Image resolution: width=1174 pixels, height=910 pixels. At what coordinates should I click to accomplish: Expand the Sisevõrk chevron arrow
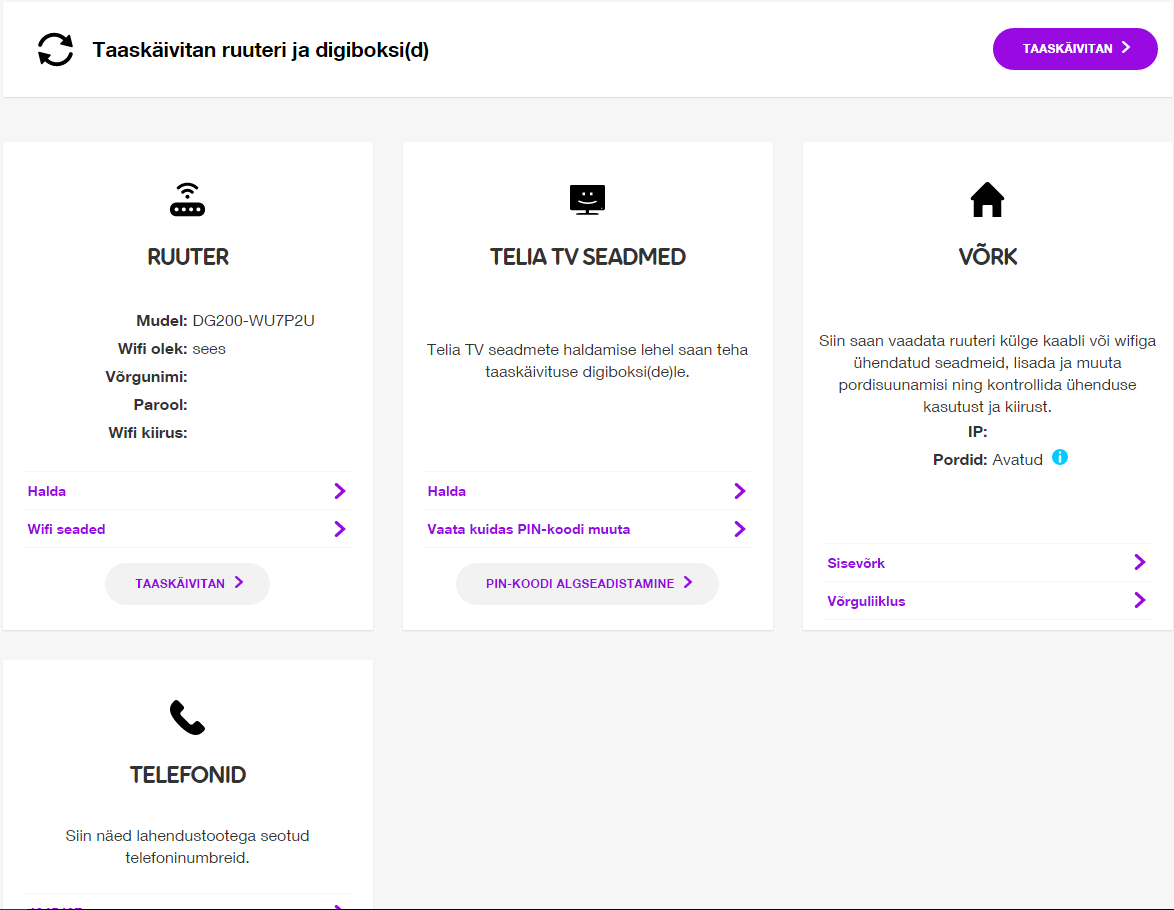tap(1140, 562)
